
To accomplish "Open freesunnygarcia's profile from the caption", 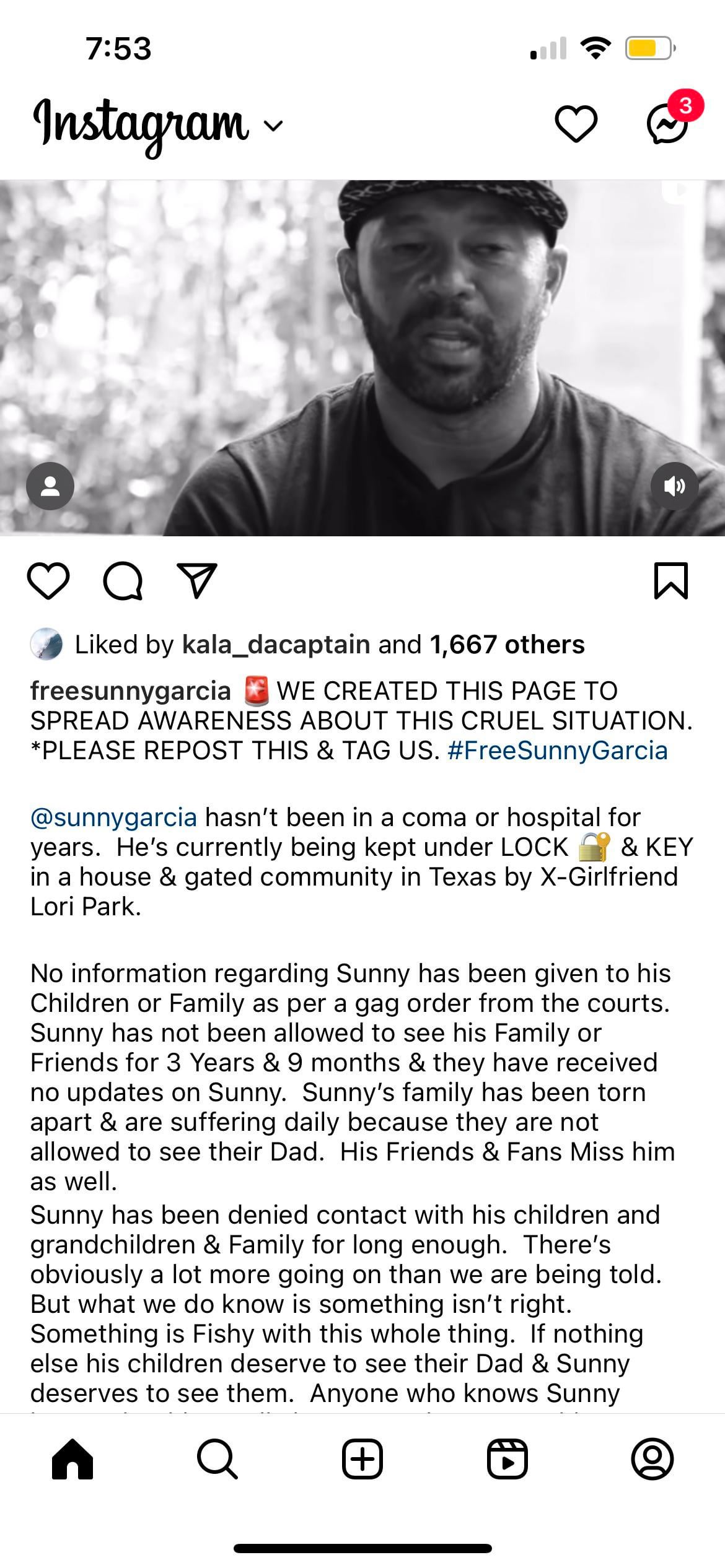I will [130, 691].
